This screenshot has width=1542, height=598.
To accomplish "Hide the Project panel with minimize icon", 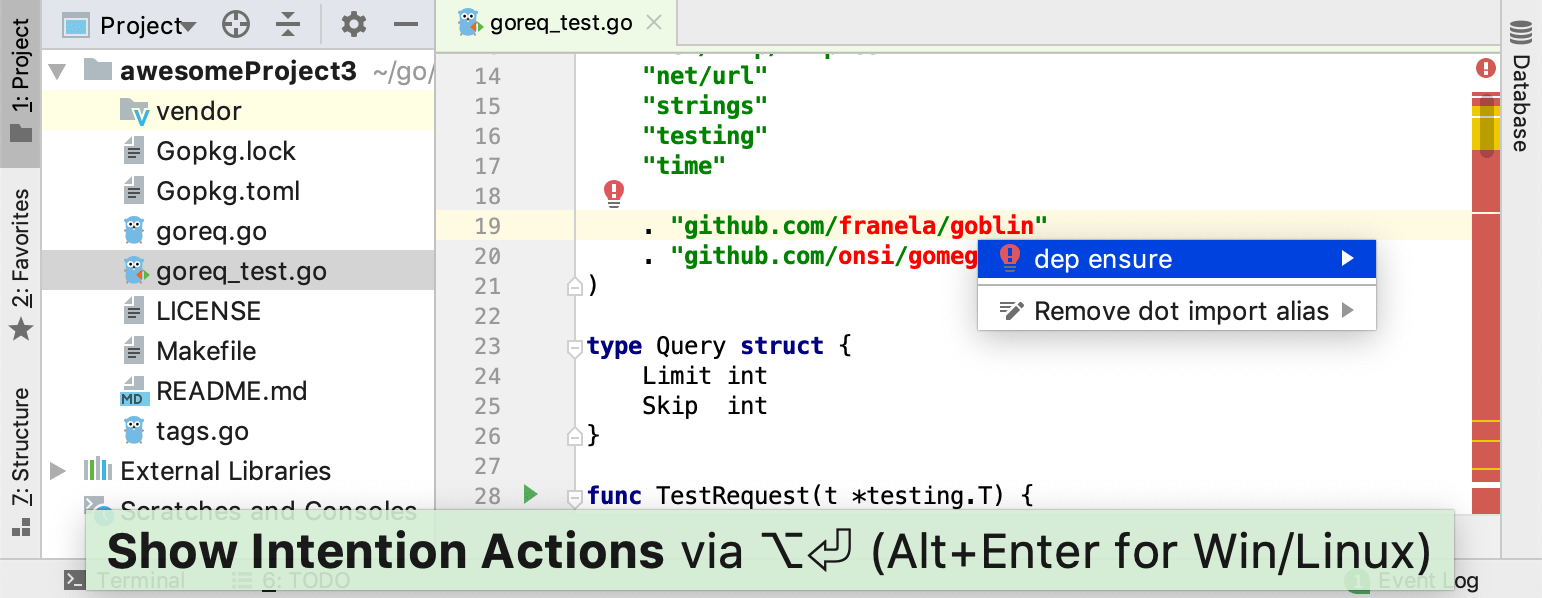I will [406, 25].
